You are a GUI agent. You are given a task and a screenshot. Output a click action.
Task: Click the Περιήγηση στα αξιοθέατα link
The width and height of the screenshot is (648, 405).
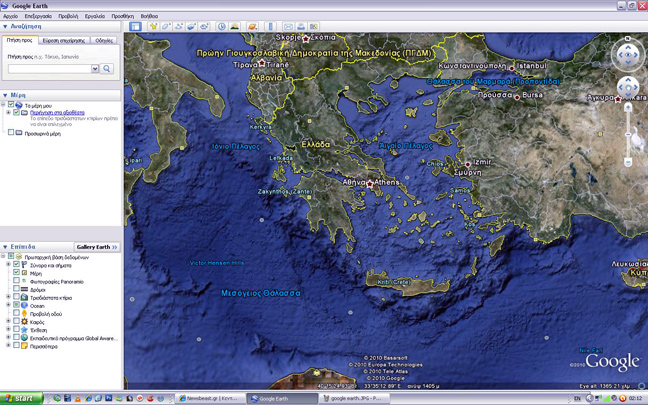(x=57, y=113)
